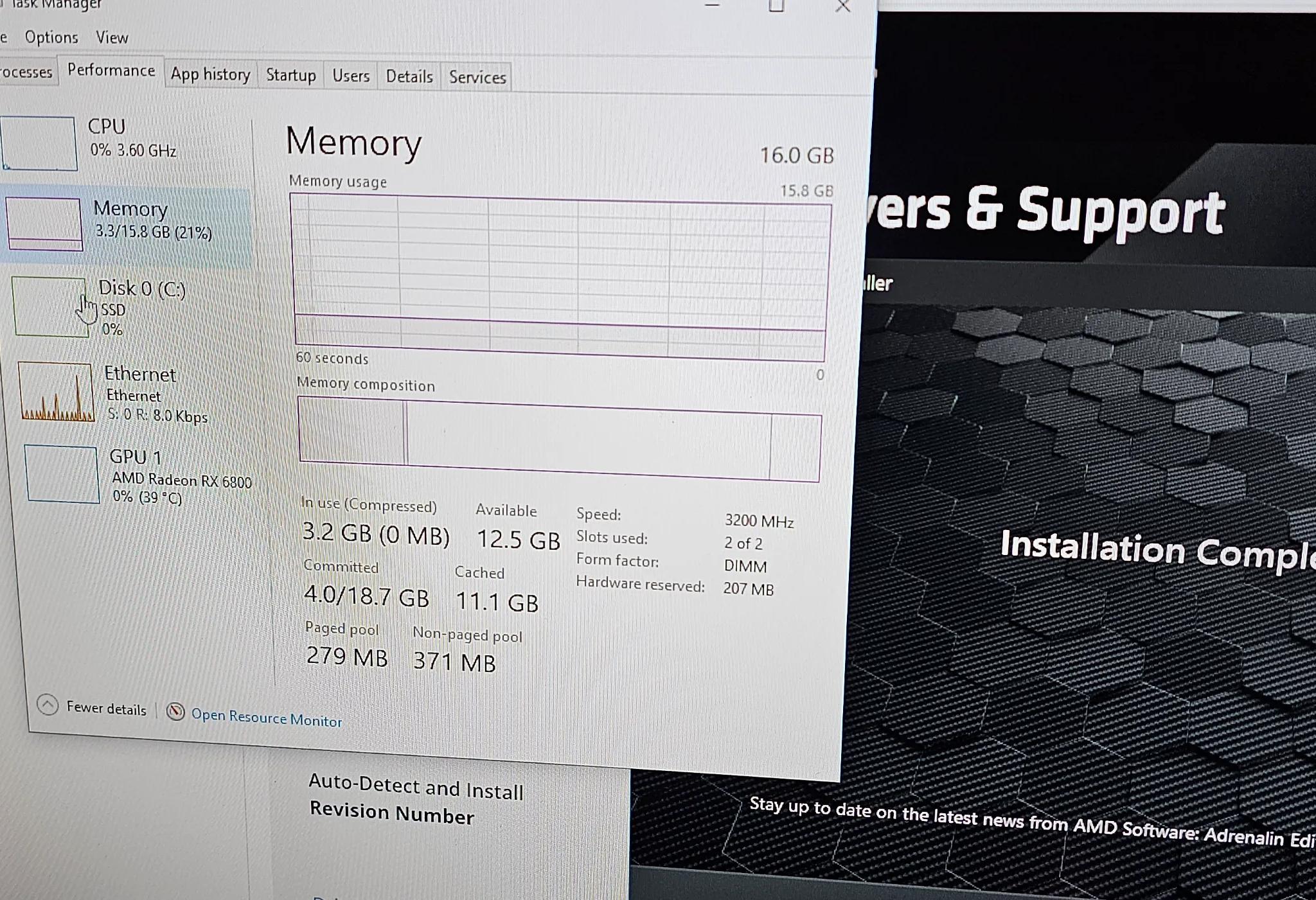Screen dimensions: 1316x900
Task: Minimize the Task Manager window
Action: (x=712, y=5)
